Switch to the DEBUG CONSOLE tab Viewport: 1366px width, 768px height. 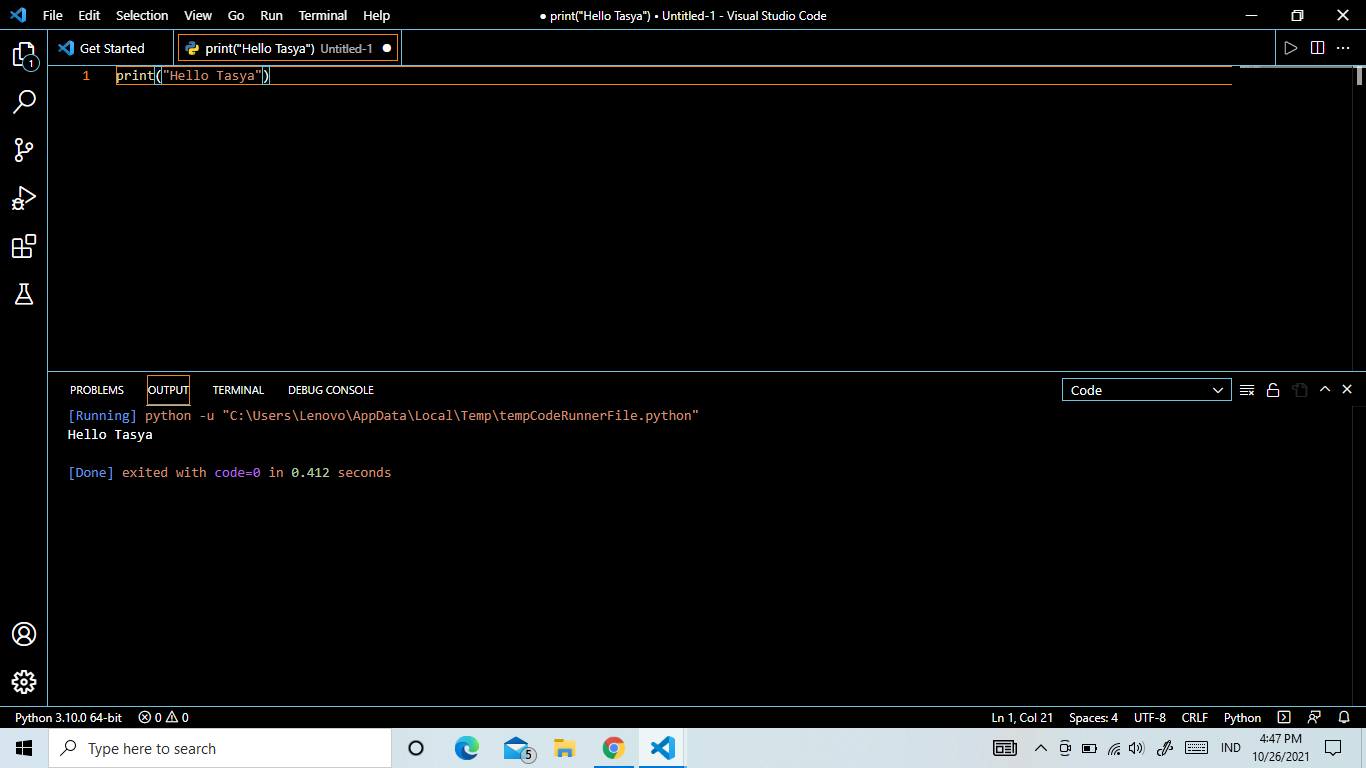[x=331, y=390]
